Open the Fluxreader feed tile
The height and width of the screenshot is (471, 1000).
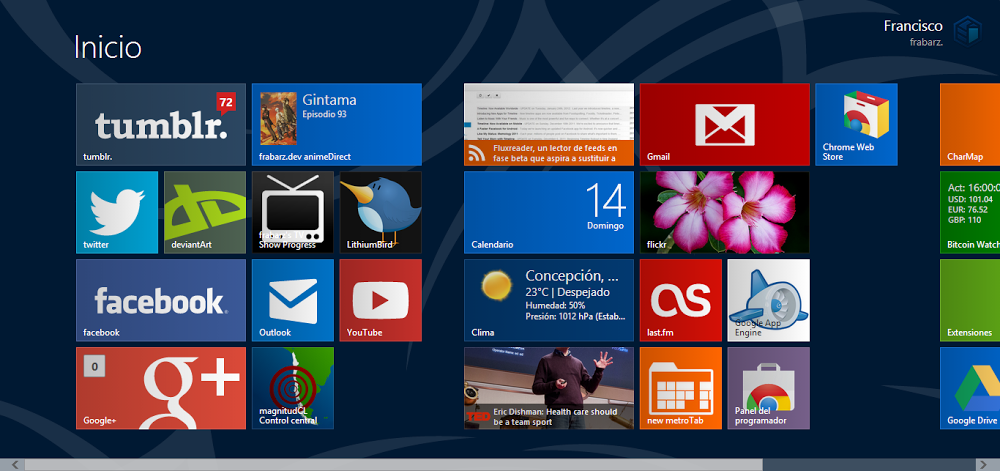point(549,124)
